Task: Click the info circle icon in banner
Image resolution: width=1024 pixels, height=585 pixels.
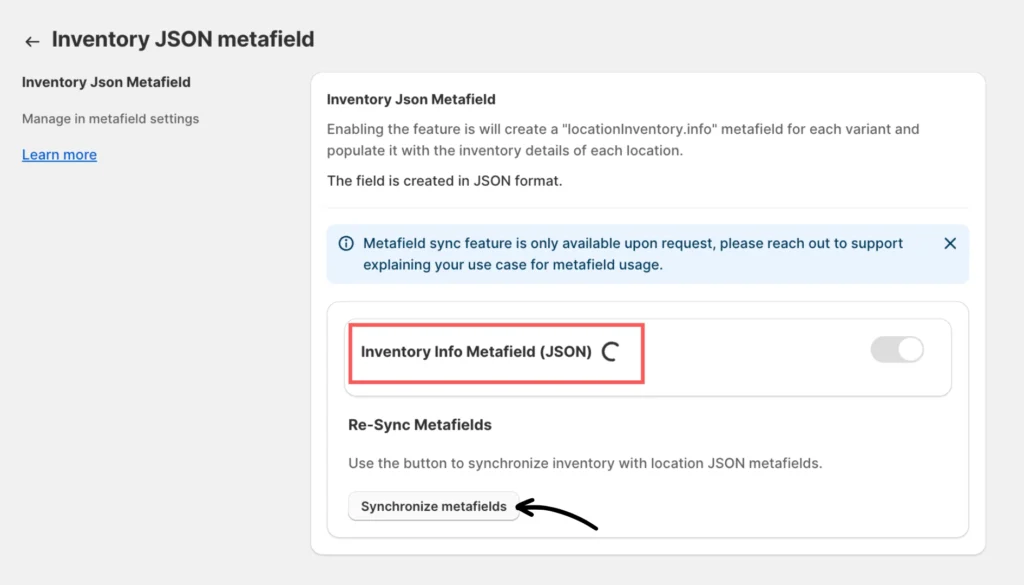Action: coord(346,243)
